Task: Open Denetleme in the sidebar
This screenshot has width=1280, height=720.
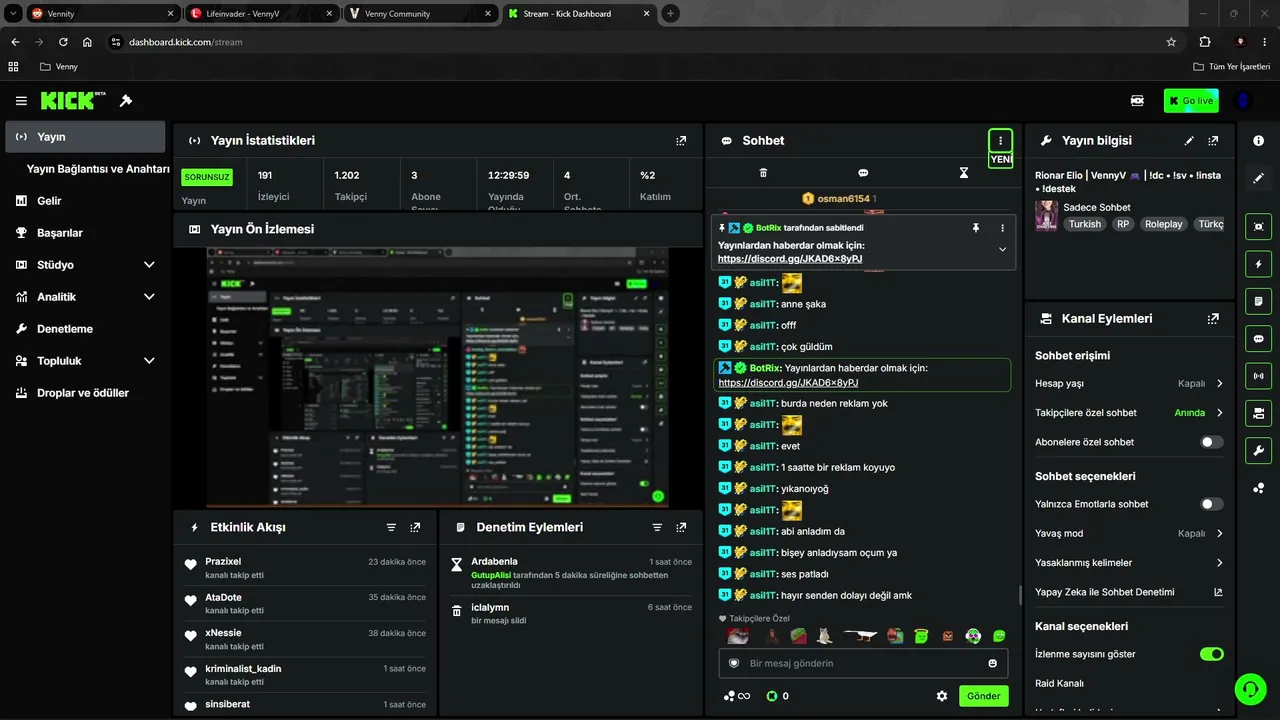Action: 85,329
